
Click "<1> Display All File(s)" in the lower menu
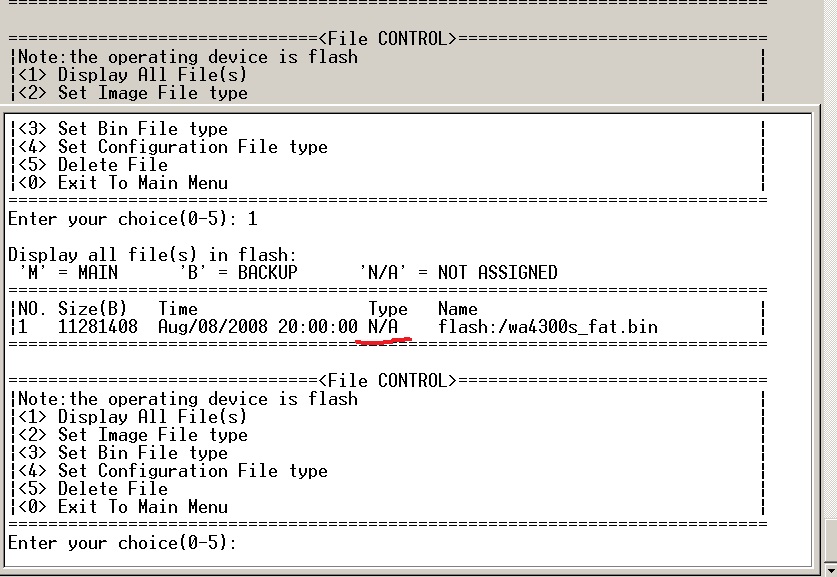(152, 417)
